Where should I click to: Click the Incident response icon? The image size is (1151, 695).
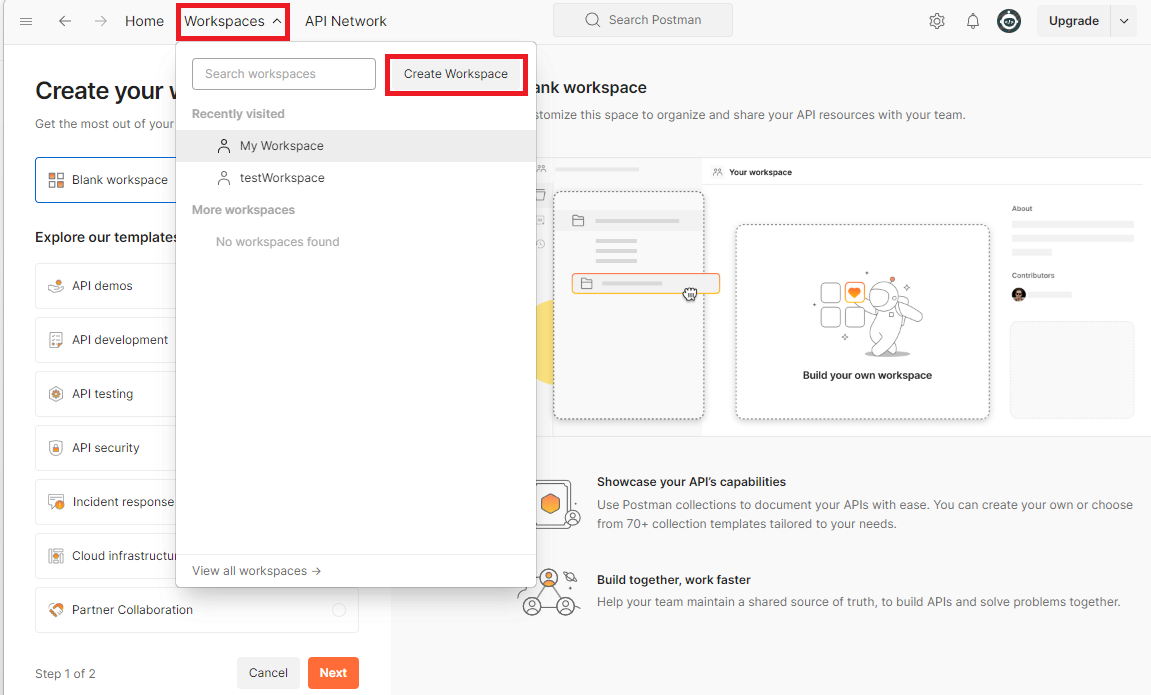(x=56, y=502)
